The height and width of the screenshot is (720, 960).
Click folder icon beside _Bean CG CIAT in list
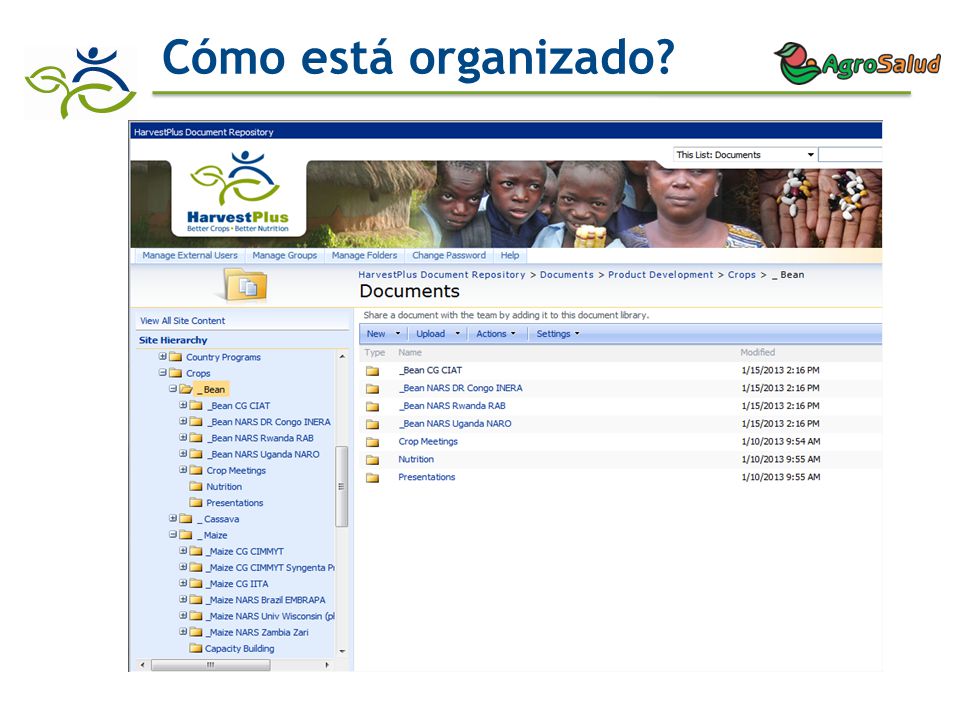click(x=372, y=371)
